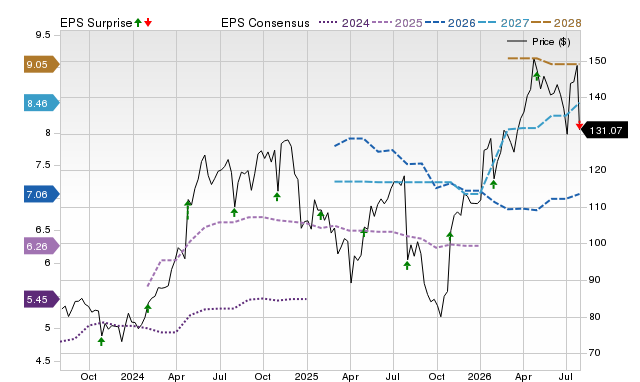The width and height of the screenshot is (640, 382).
Task: Click the red surprise arrow beside the 131.07 tag
Action: [579, 125]
